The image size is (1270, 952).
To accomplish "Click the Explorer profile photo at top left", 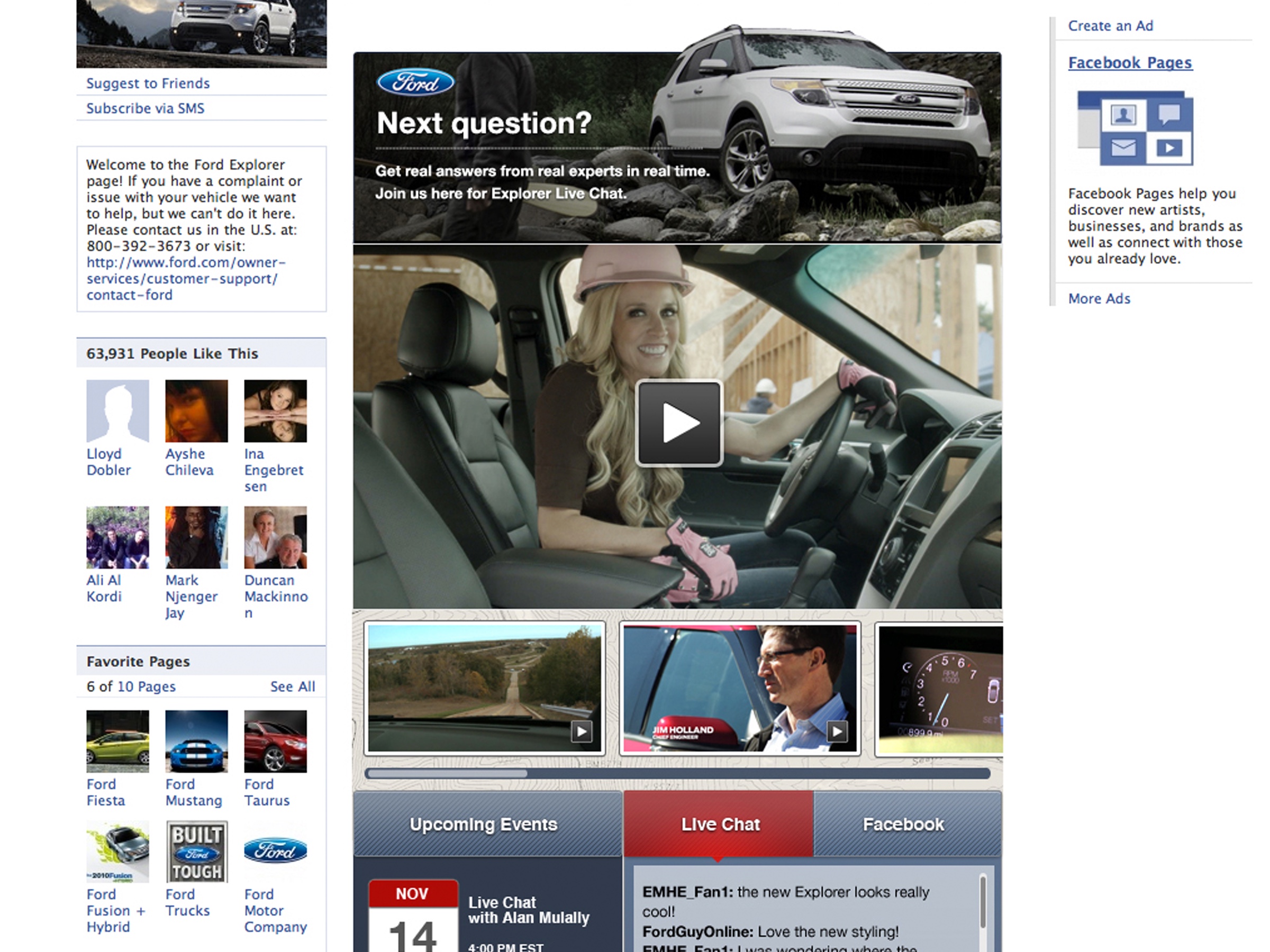I will click(202, 34).
